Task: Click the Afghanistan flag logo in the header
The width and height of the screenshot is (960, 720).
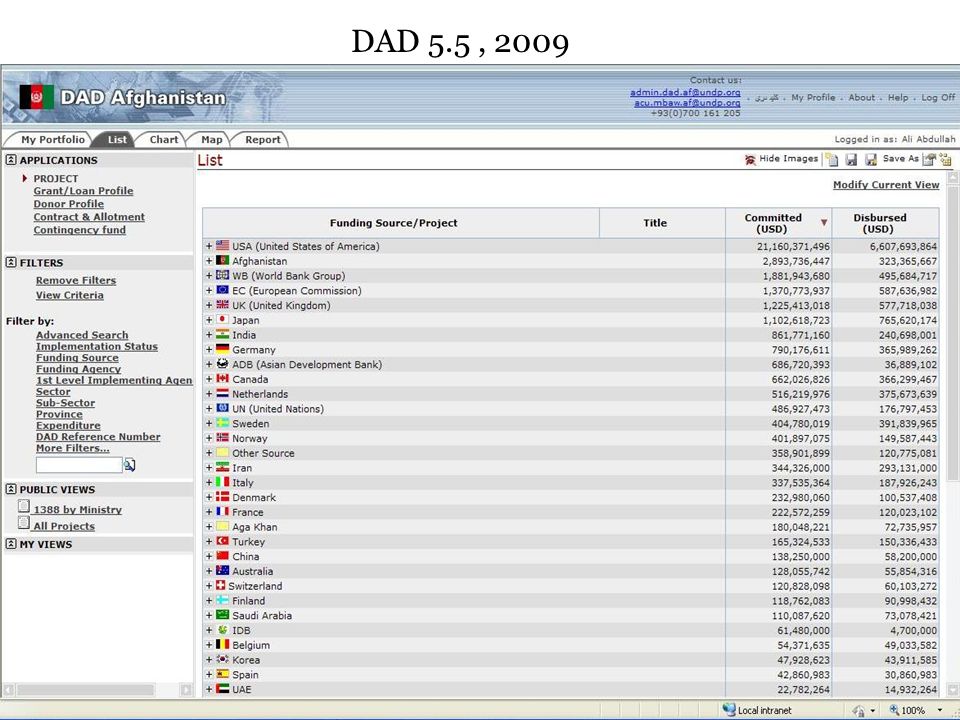Action: pos(36,97)
